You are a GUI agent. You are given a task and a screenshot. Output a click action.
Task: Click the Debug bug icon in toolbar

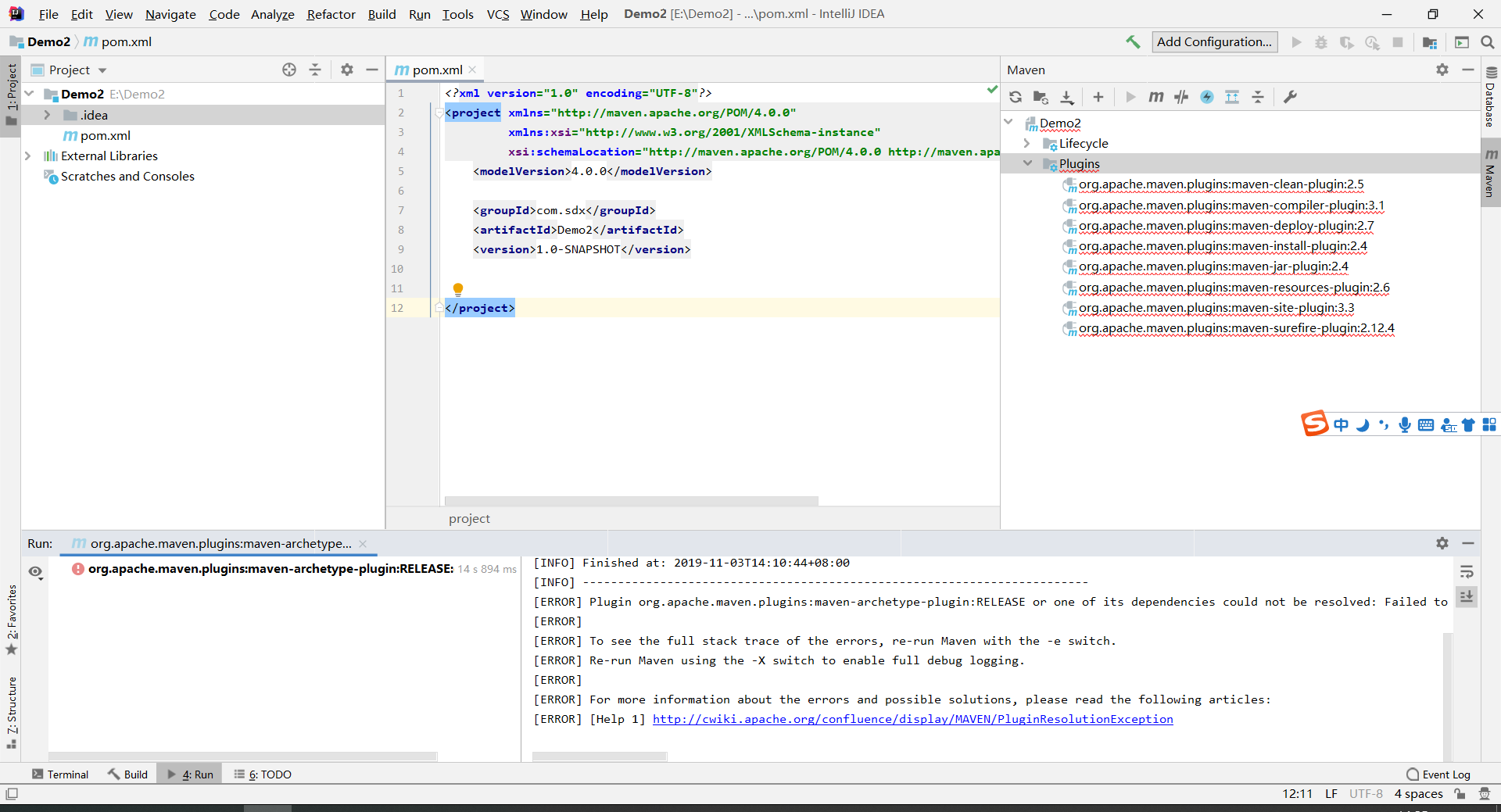pos(1321,42)
